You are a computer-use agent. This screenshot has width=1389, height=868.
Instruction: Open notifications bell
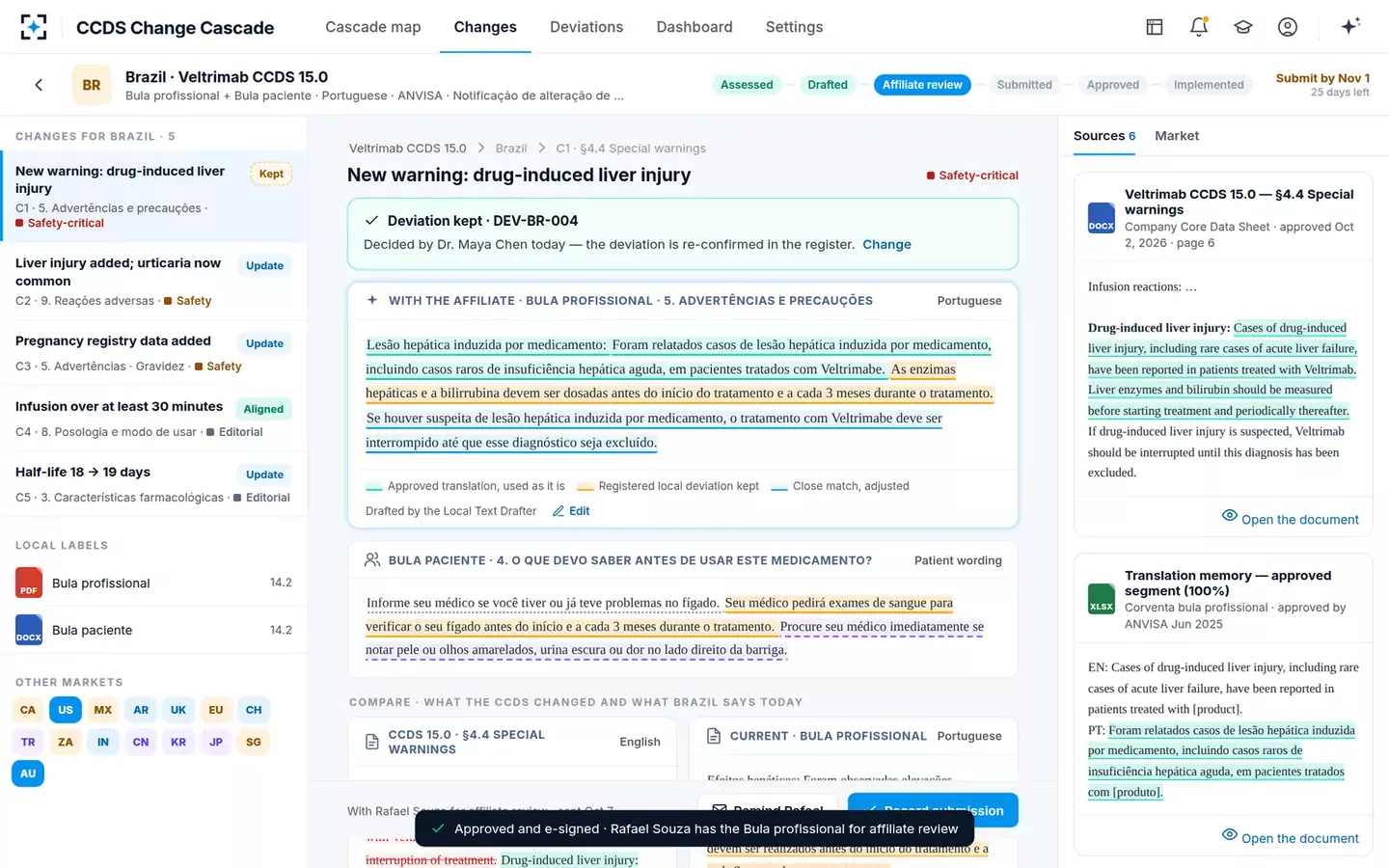pyautogui.click(x=1199, y=27)
